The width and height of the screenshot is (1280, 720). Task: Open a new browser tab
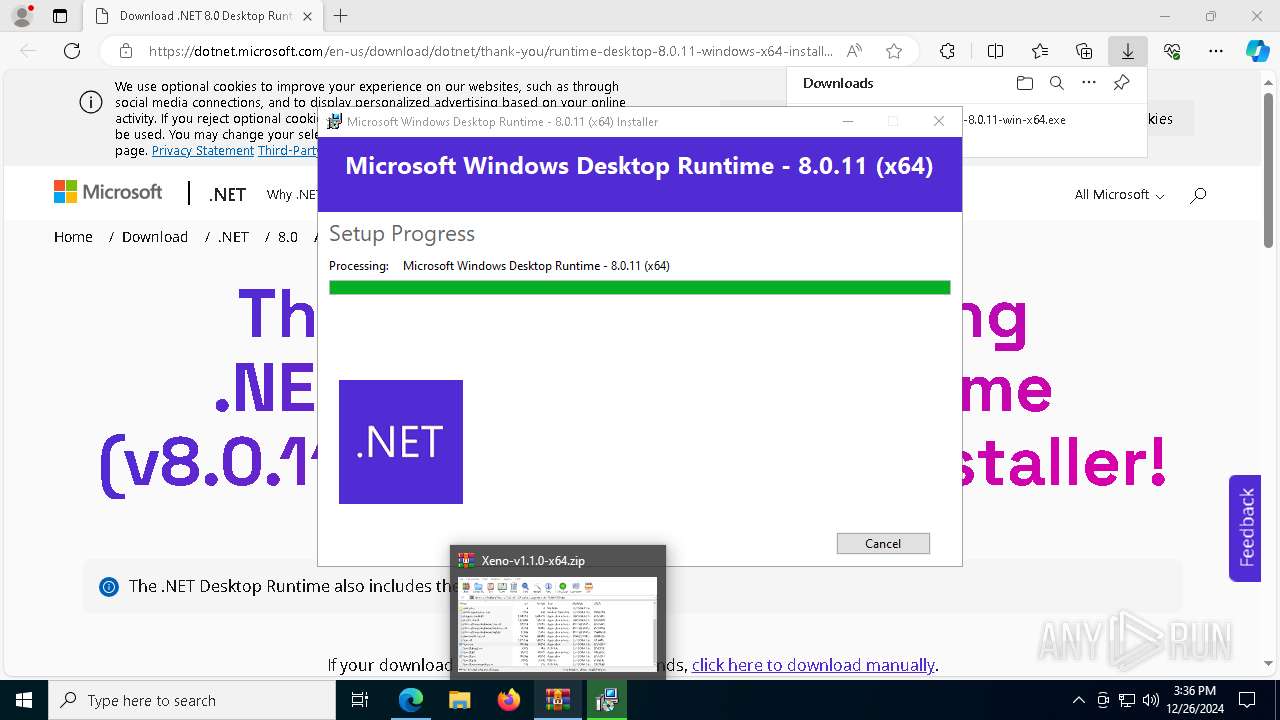point(341,16)
